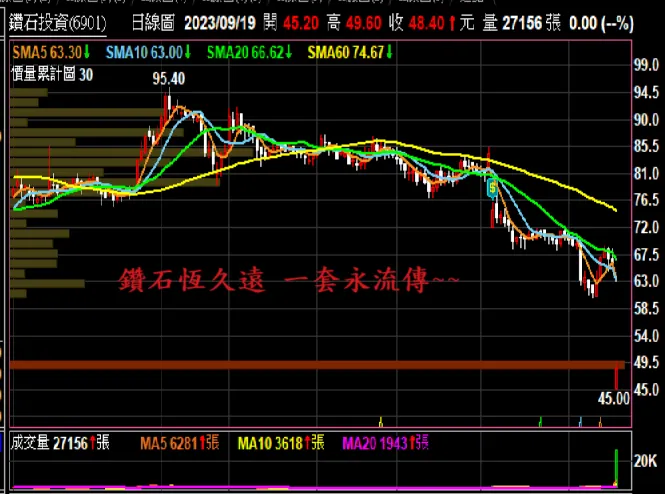The image size is (665, 494).
Task: Click the 99.0 price axis label
Action: coord(646,65)
